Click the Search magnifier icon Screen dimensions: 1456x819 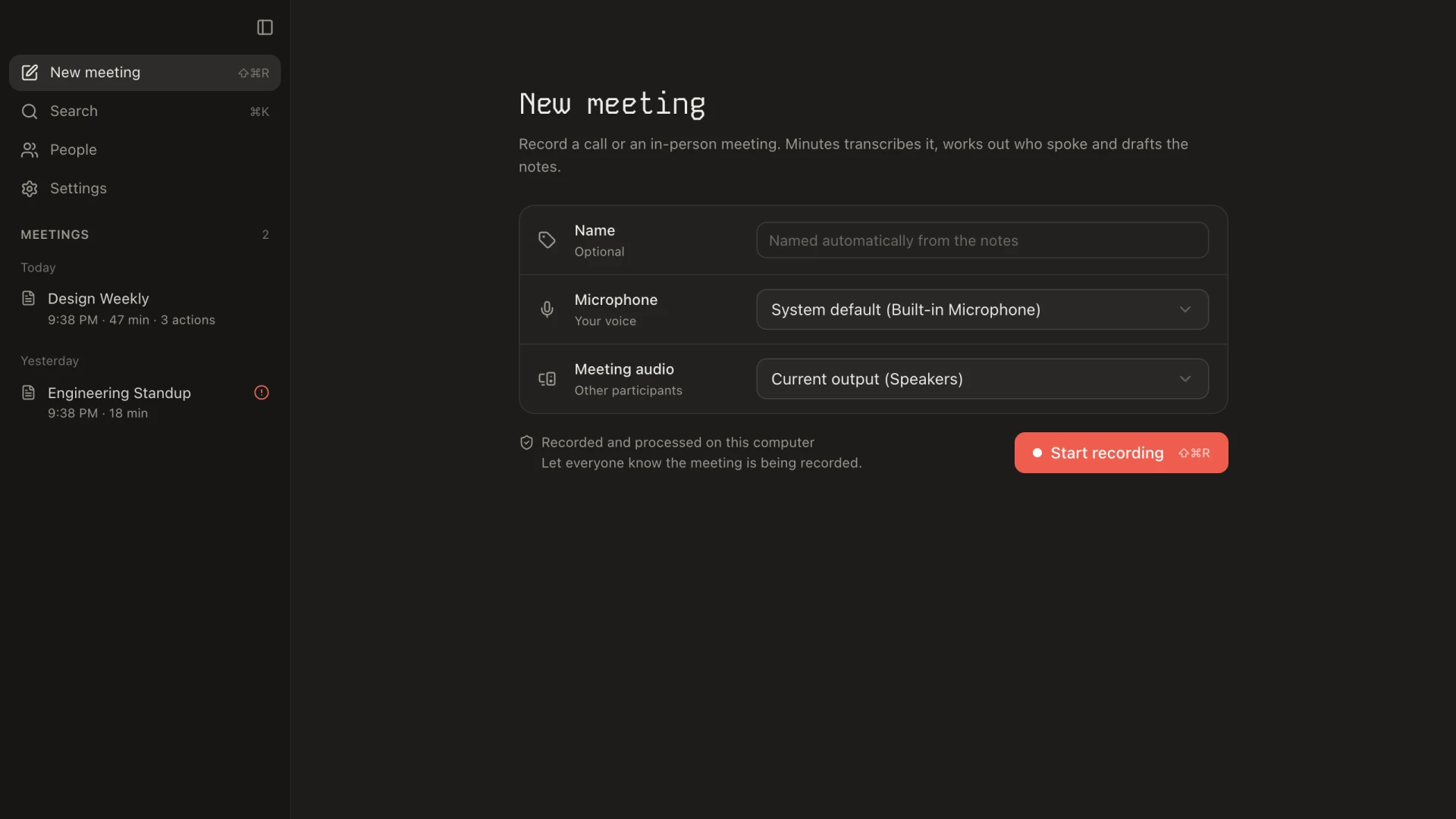tap(30, 111)
